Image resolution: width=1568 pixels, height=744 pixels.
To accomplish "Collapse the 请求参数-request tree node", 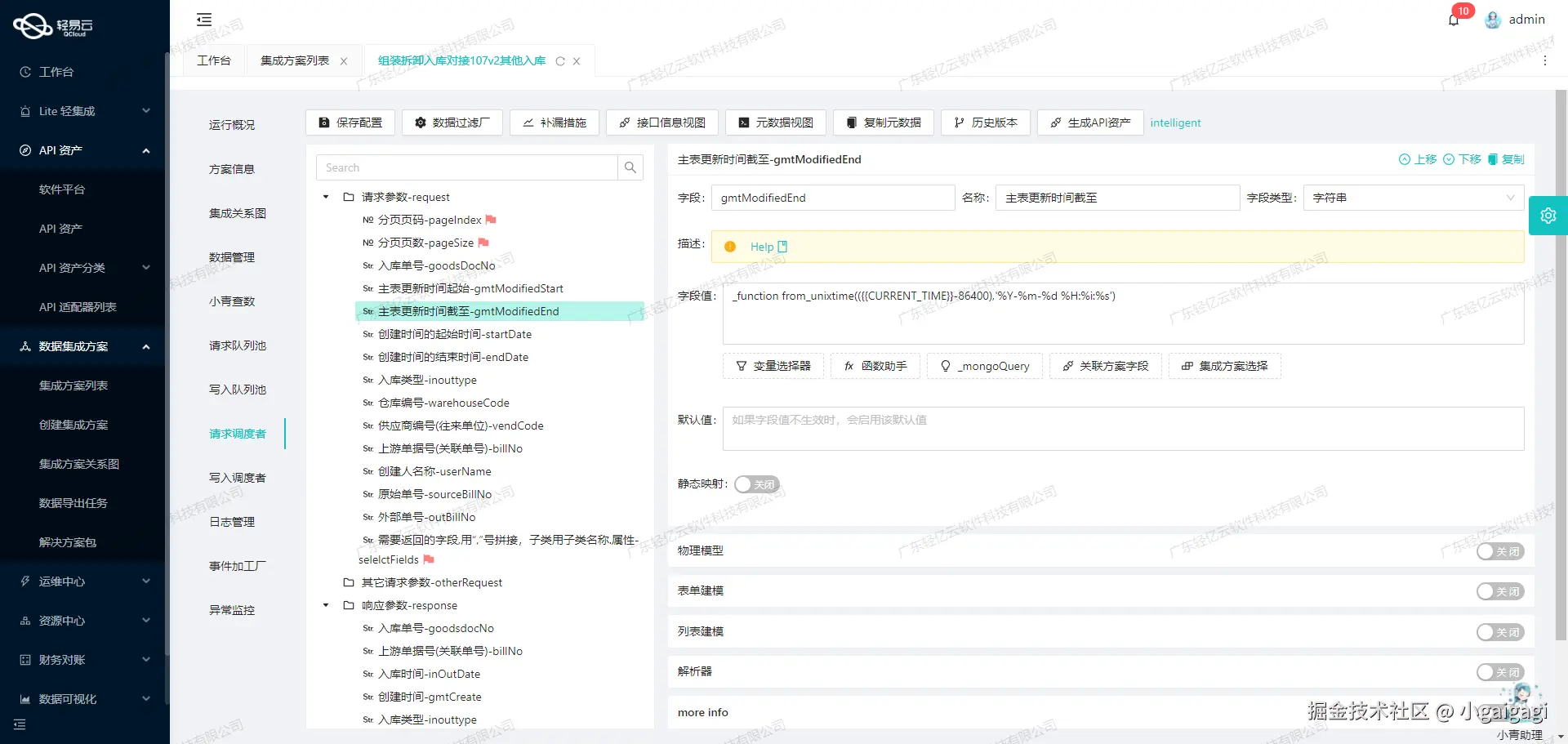I will [x=325, y=197].
